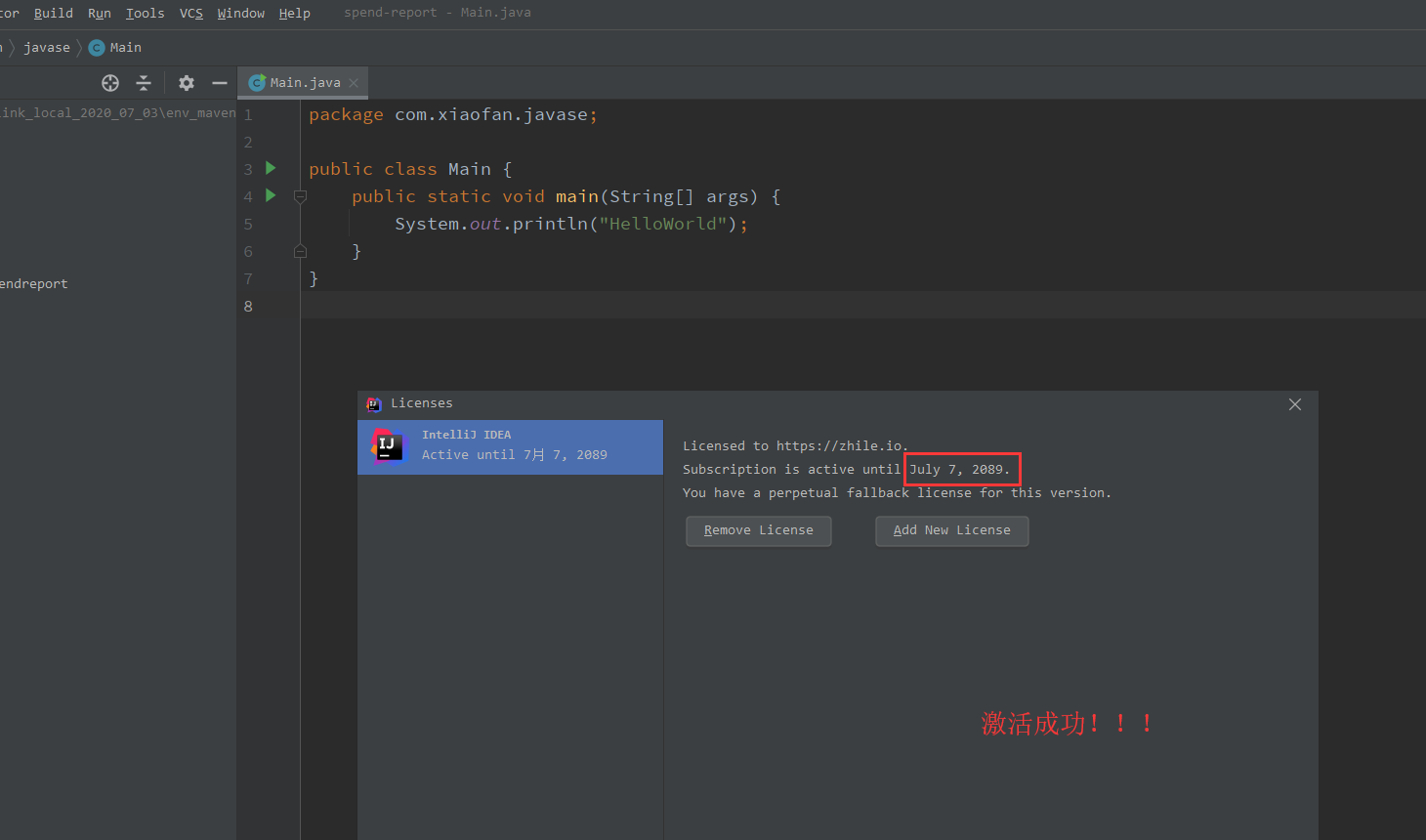Click the 'Active until 7月 7, 2089' text
Image resolution: width=1426 pixels, height=840 pixels.
point(515,455)
